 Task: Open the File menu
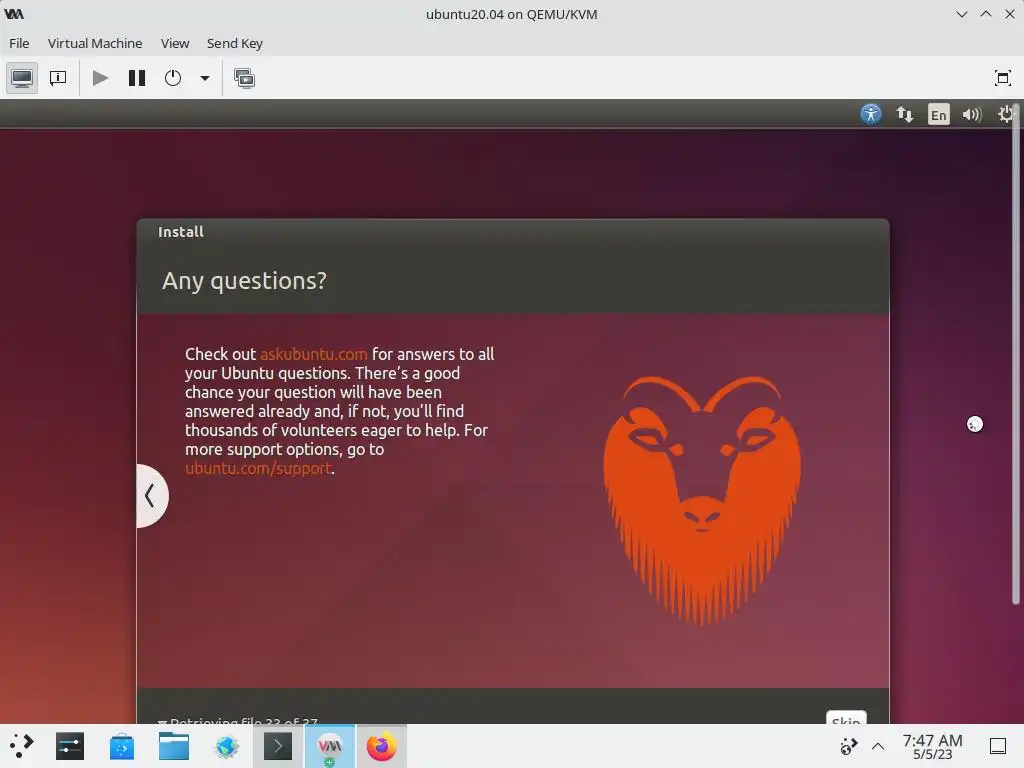pyautogui.click(x=19, y=43)
